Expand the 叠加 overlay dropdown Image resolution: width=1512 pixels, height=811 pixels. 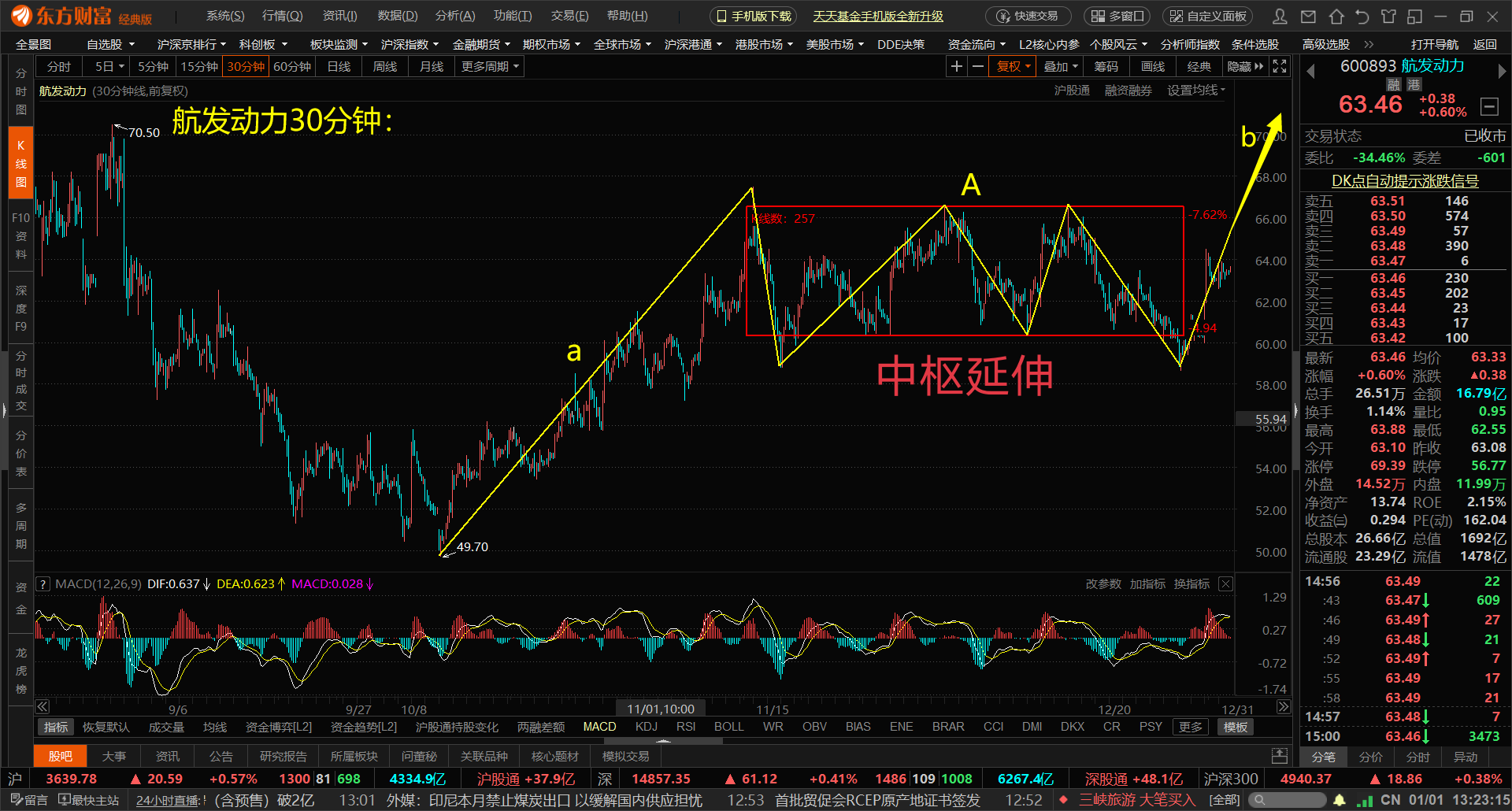(1060, 66)
